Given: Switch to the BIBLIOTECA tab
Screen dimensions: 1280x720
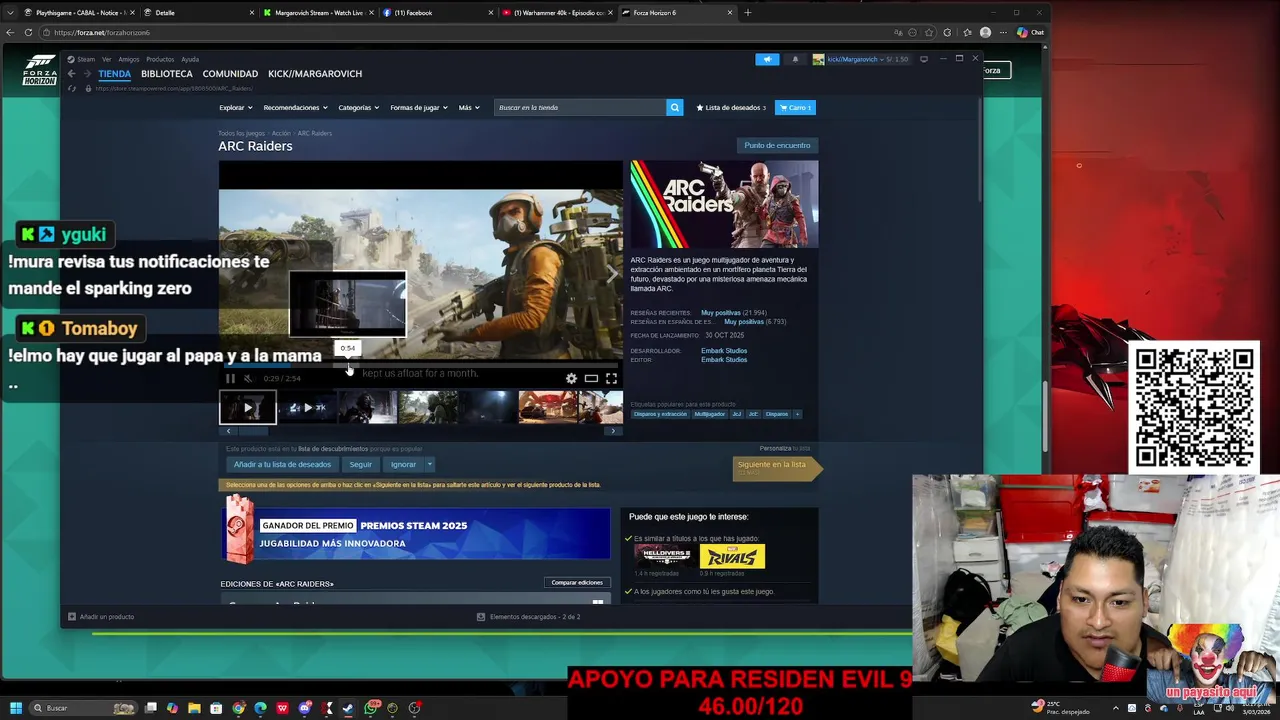Looking at the screenshot, I should (167, 74).
